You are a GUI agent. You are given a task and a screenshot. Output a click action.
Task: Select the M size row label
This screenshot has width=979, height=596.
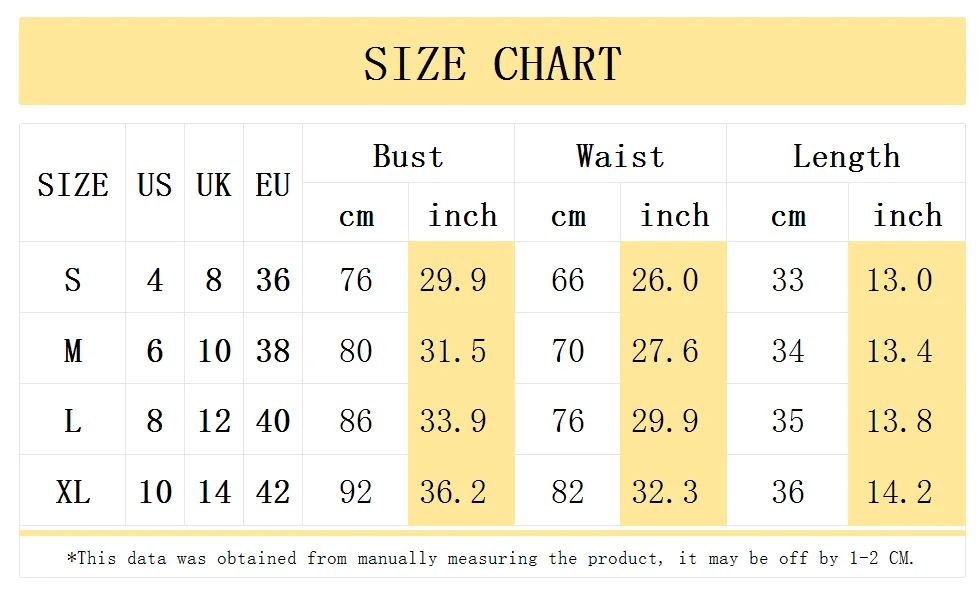72,349
